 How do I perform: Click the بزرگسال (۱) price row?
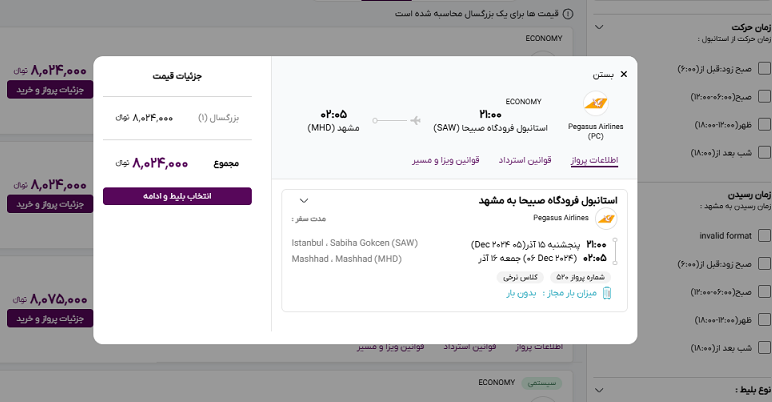coord(177,118)
